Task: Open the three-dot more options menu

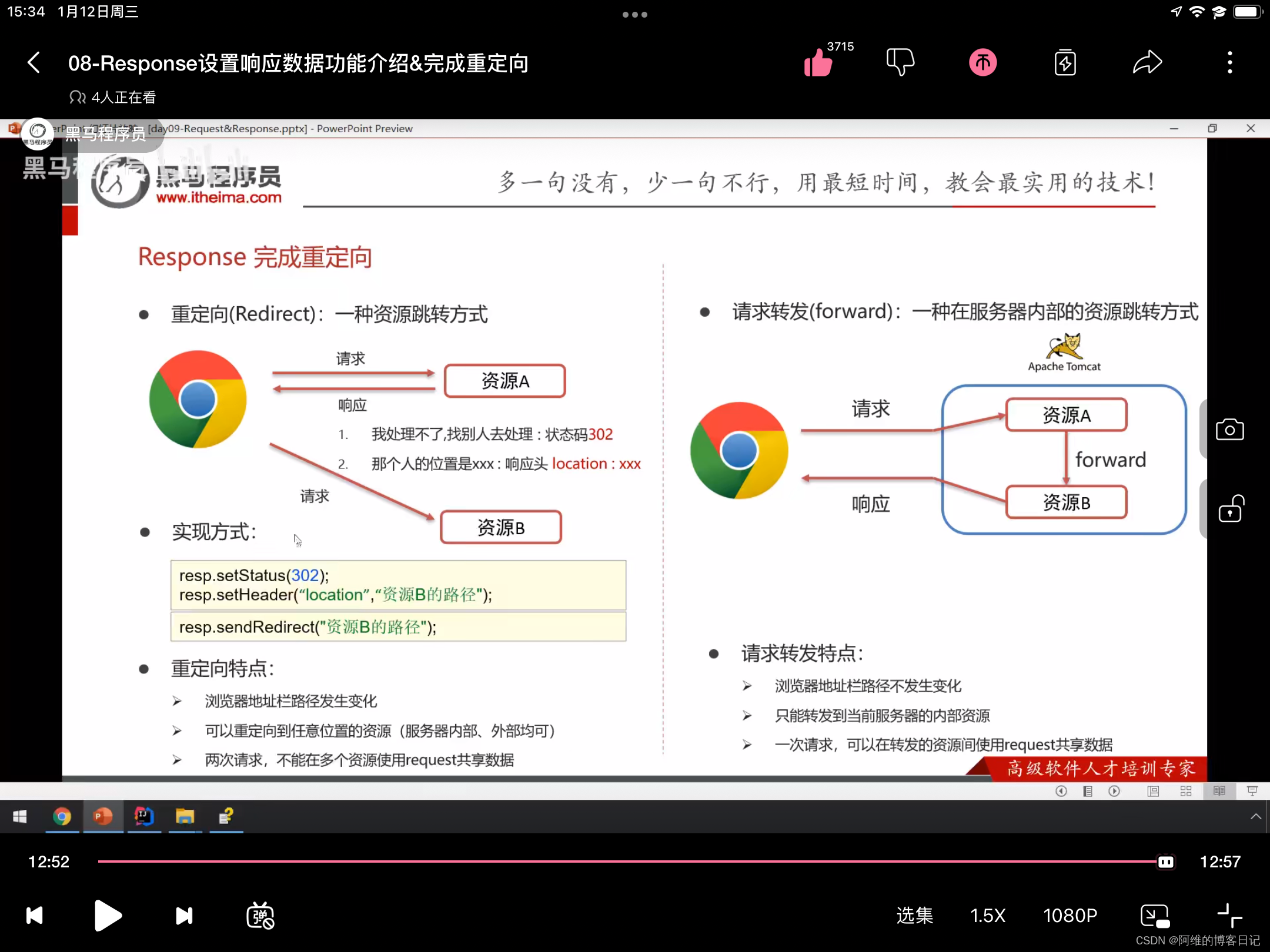Action: [x=1229, y=62]
